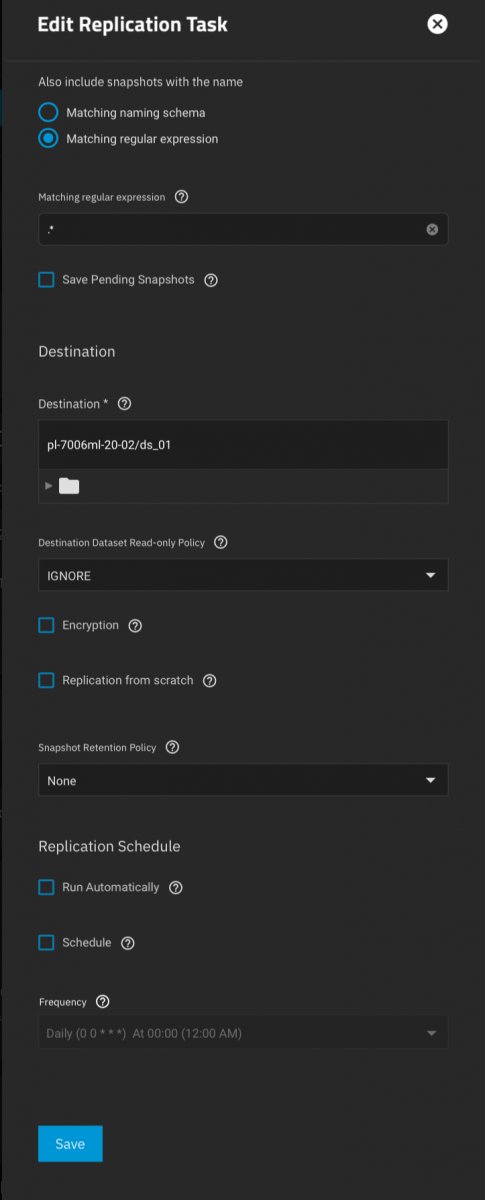Open help for Replication from scratch
The width and height of the screenshot is (485, 1200).
tap(209, 681)
